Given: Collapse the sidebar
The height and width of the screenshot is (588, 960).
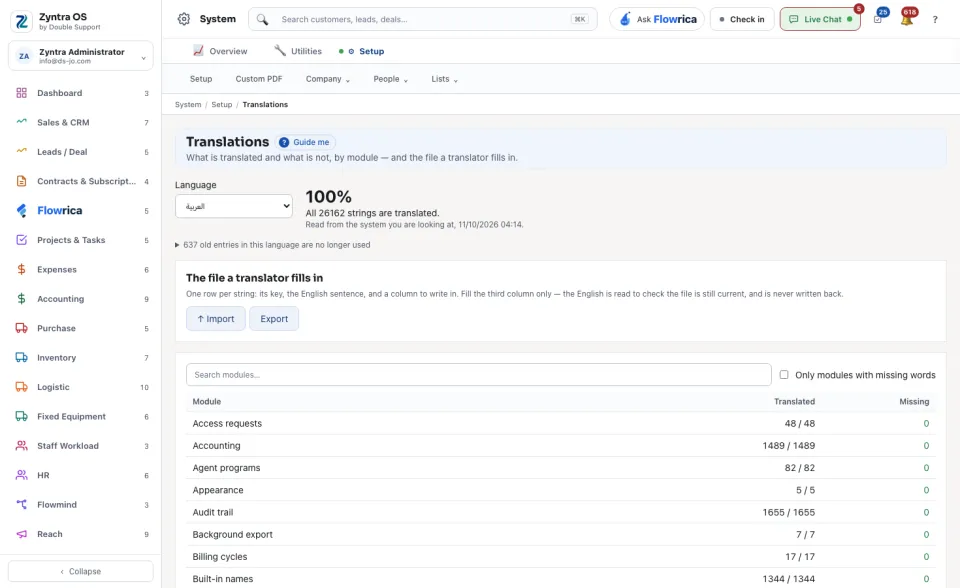Looking at the screenshot, I should pyautogui.click(x=81, y=571).
